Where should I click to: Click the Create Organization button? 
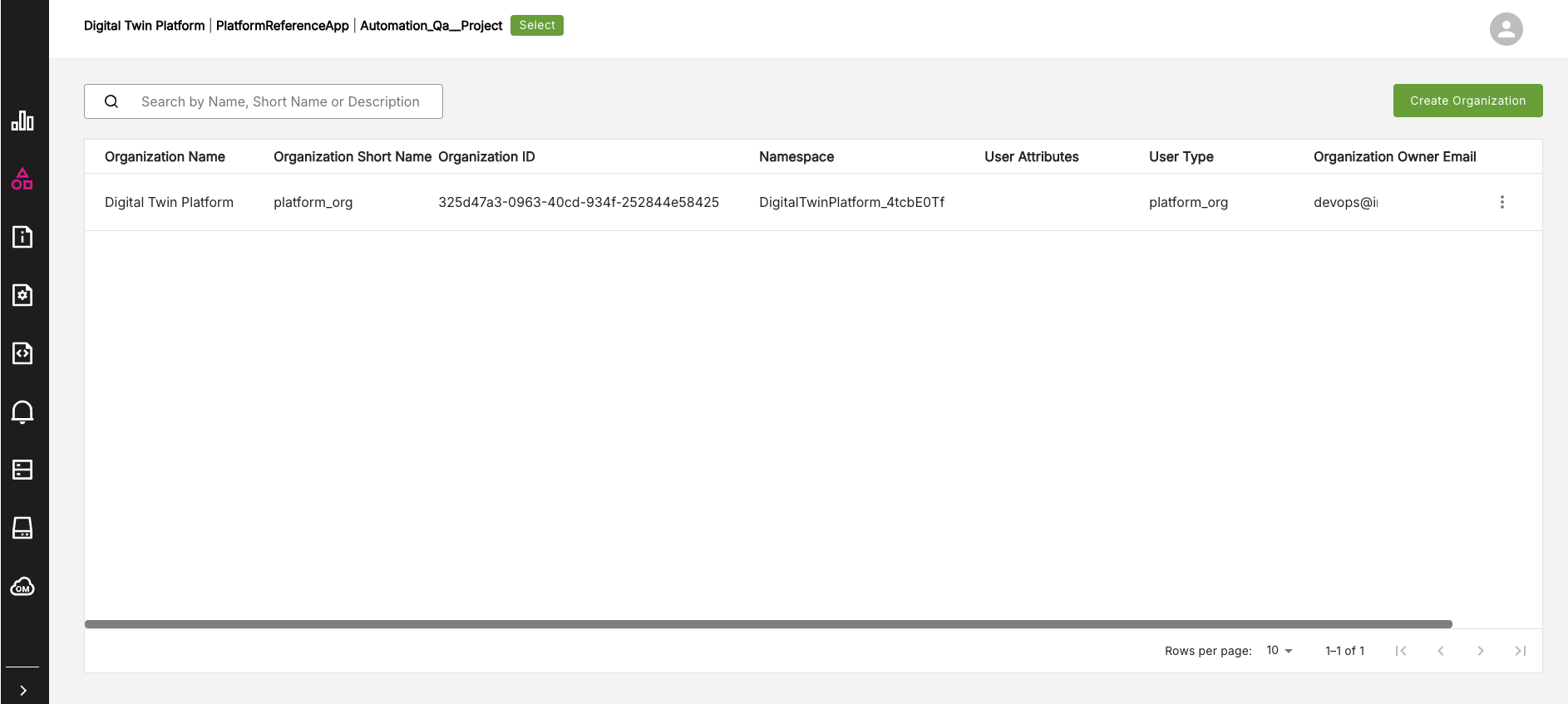(1467, 101)
